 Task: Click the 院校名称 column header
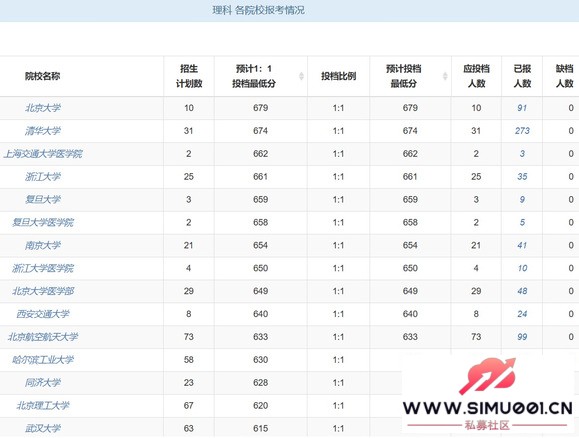coord(42,76)
